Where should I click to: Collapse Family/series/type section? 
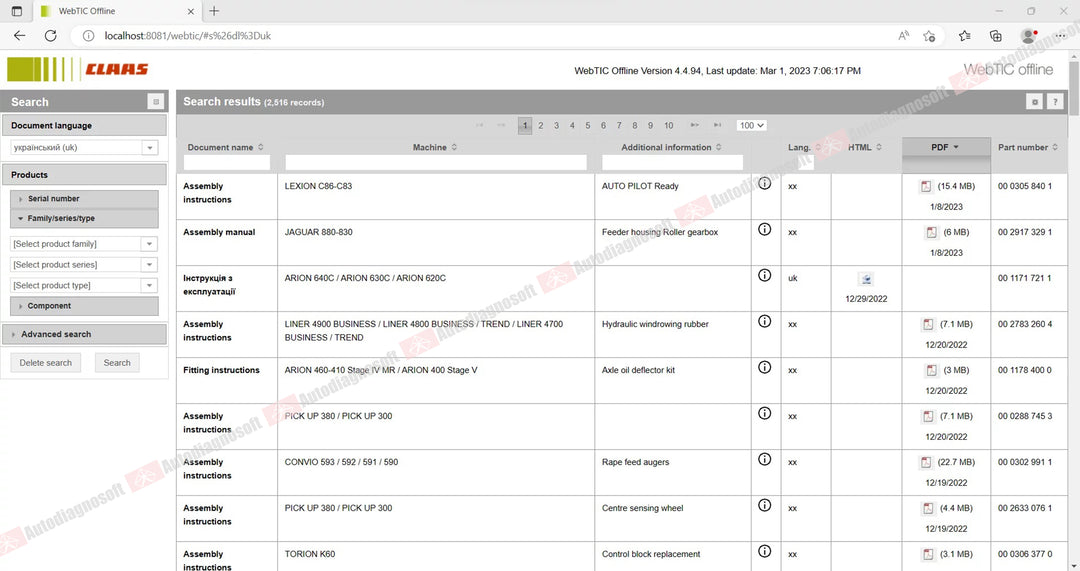click(x=84, y=218)
